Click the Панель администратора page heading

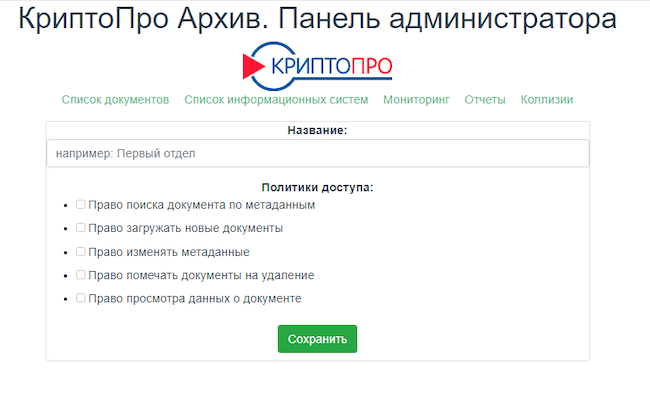318,18
